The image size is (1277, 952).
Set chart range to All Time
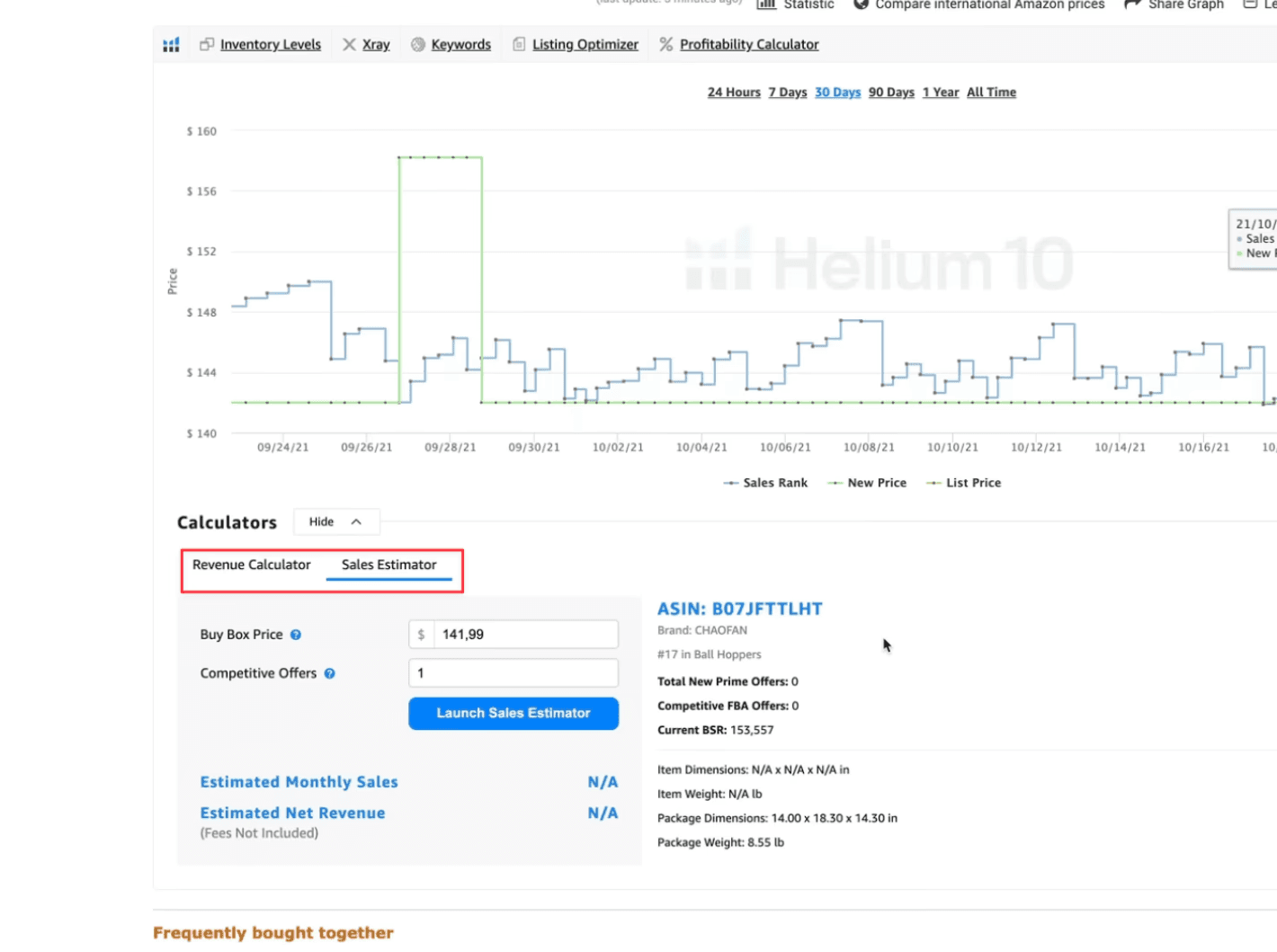point(991,92)
